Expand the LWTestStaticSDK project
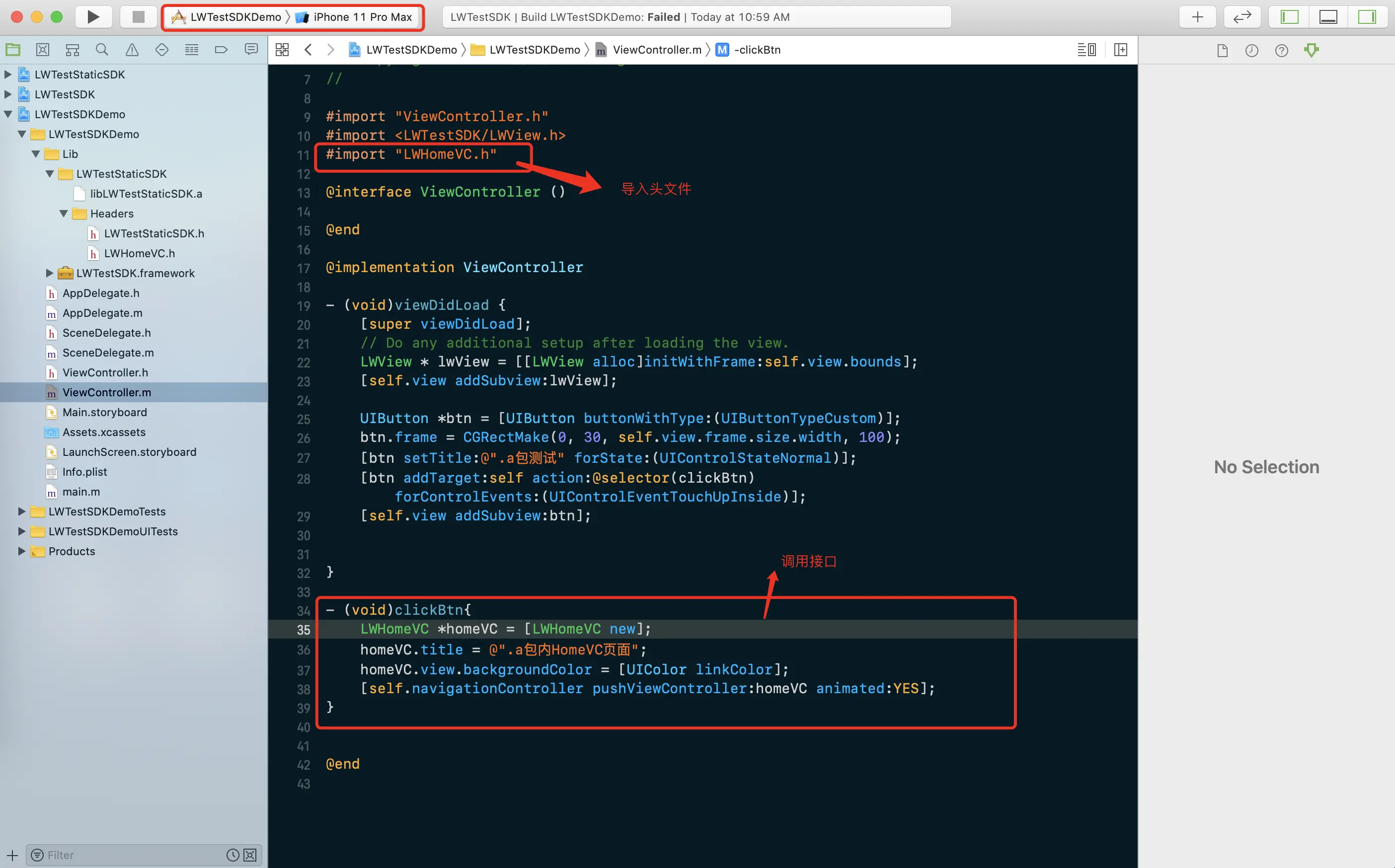 [8, 74]
